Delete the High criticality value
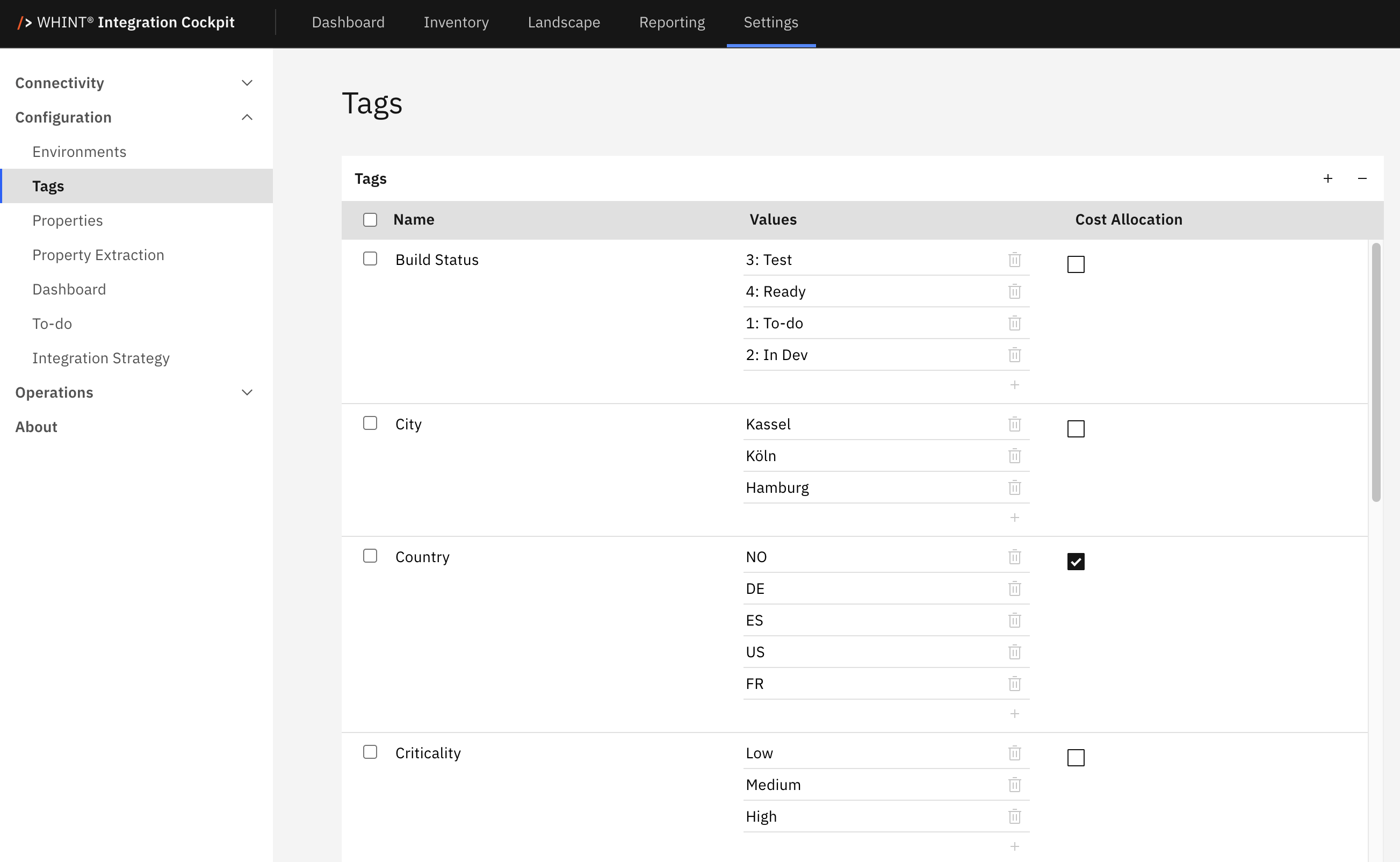This screenshot has height=862, width=1400. 1014,816
